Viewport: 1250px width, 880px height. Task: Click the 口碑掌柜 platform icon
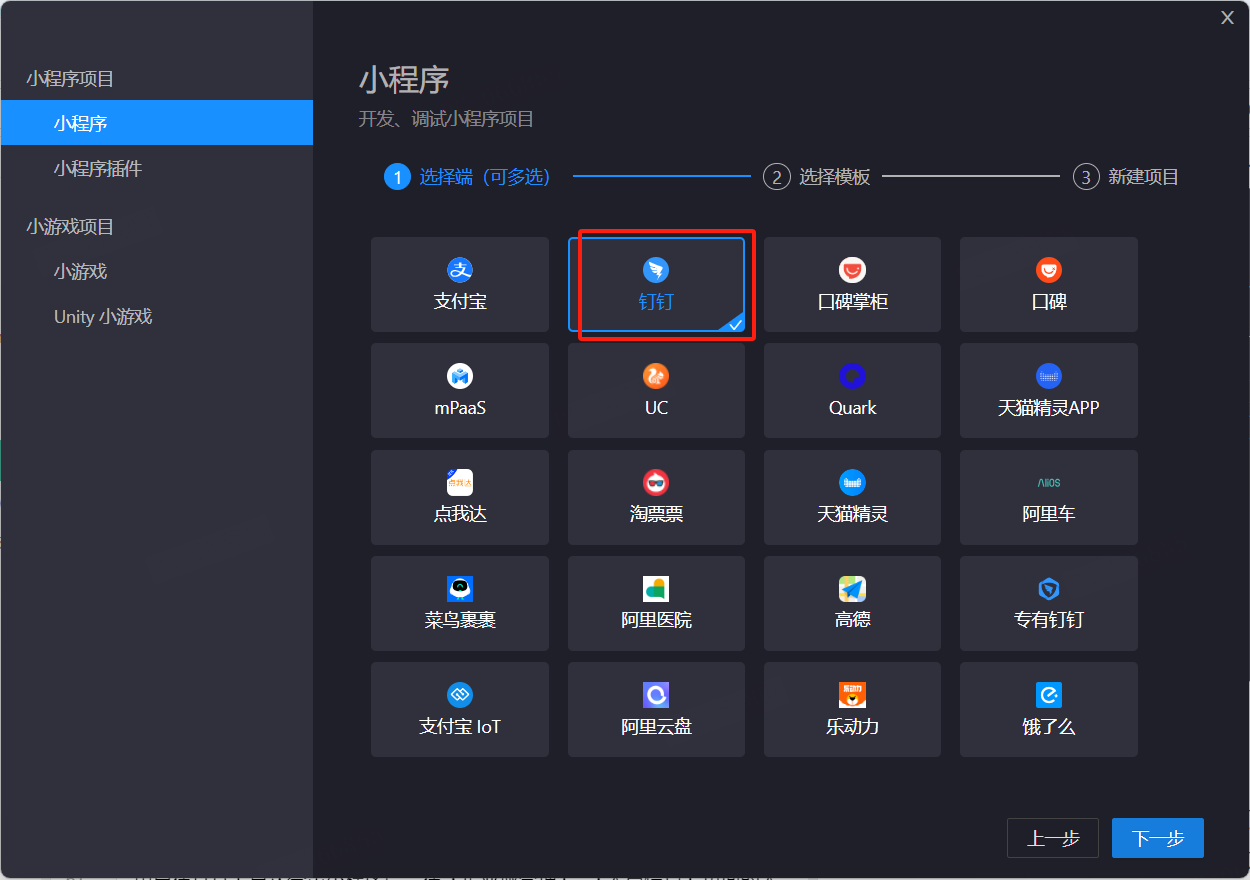pos(852,270)
